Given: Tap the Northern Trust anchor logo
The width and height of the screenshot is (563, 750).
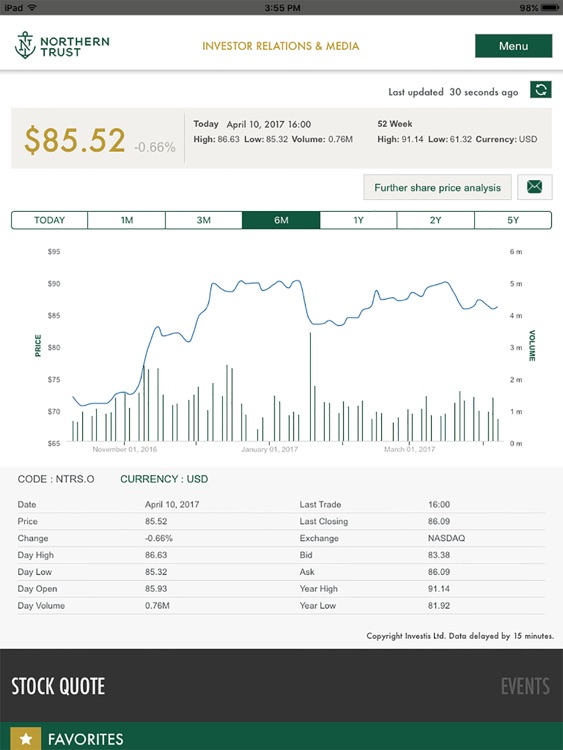Looking at the screenshot, I should point(25,45).
